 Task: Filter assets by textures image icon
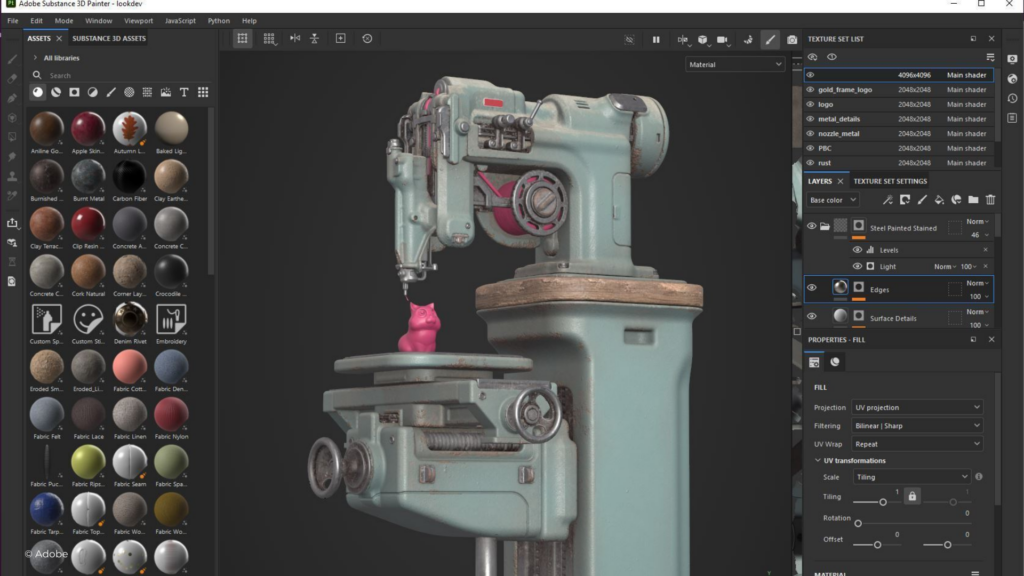[166, 93]
